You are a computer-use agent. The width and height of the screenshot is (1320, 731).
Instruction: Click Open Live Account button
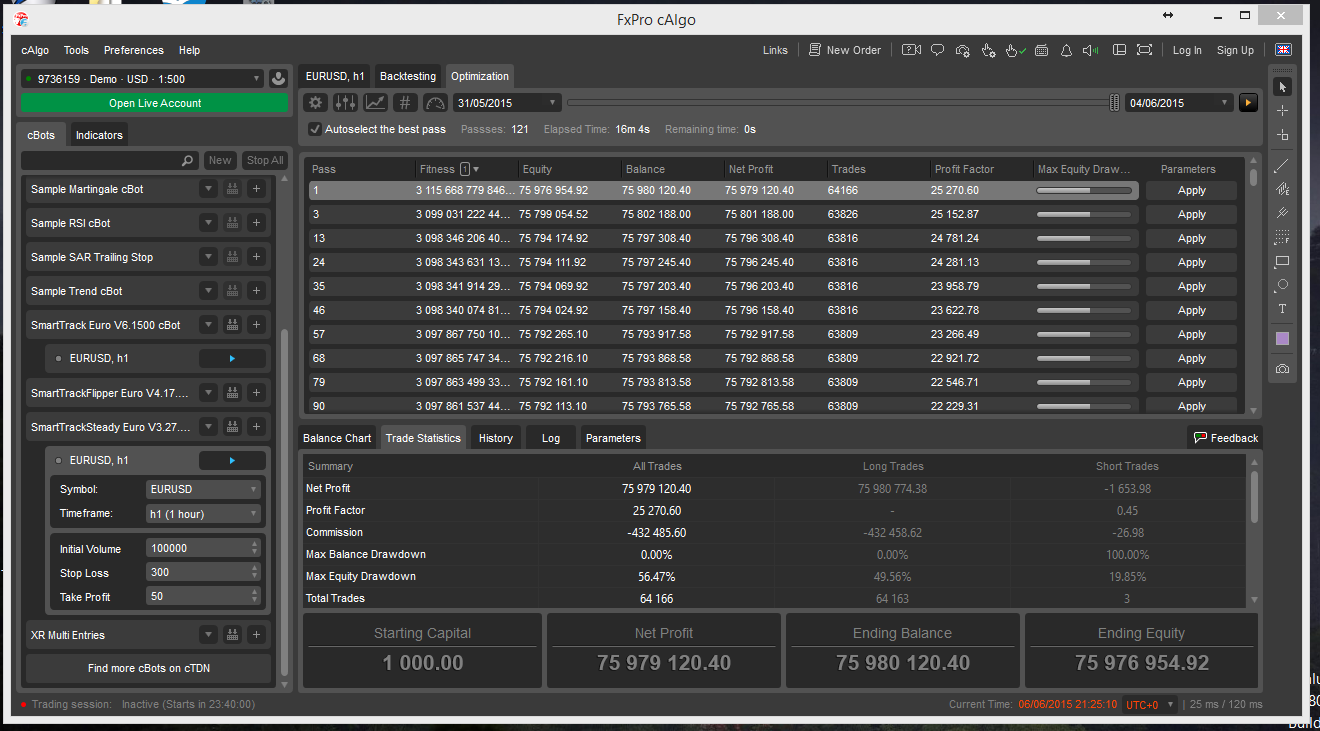[155, 103]
